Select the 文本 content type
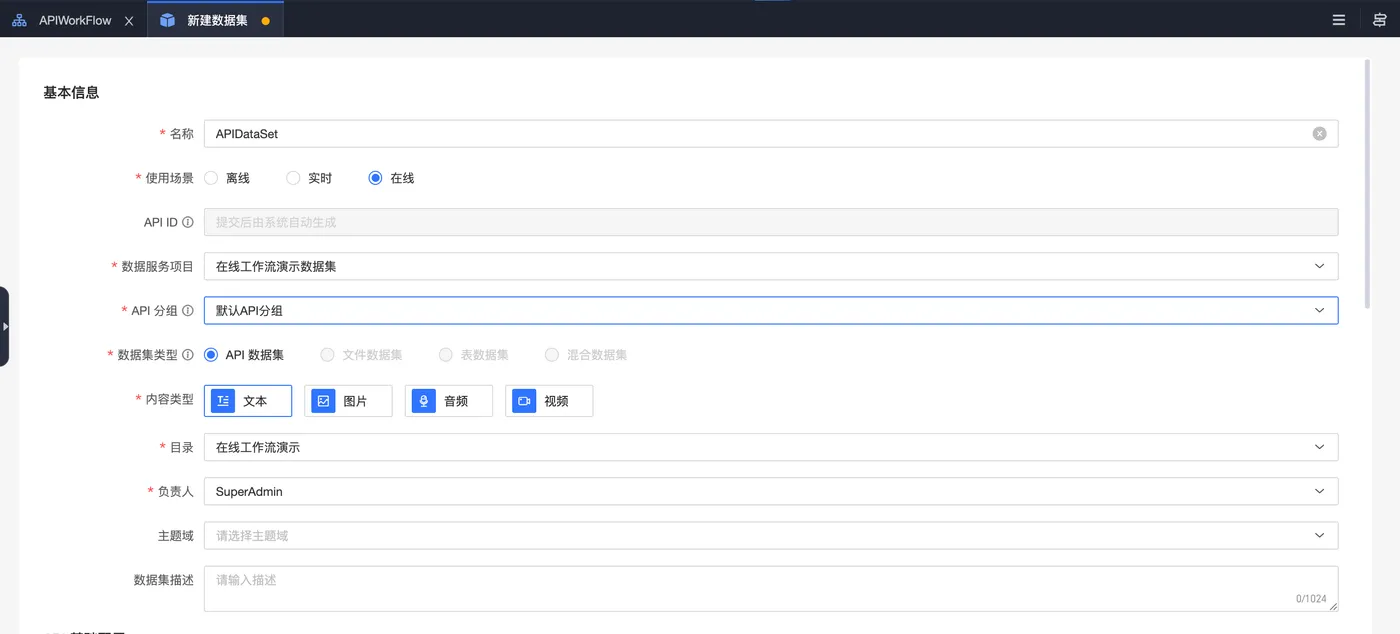The width and height of the screenshot is (1400, 634). pos(248,401)
